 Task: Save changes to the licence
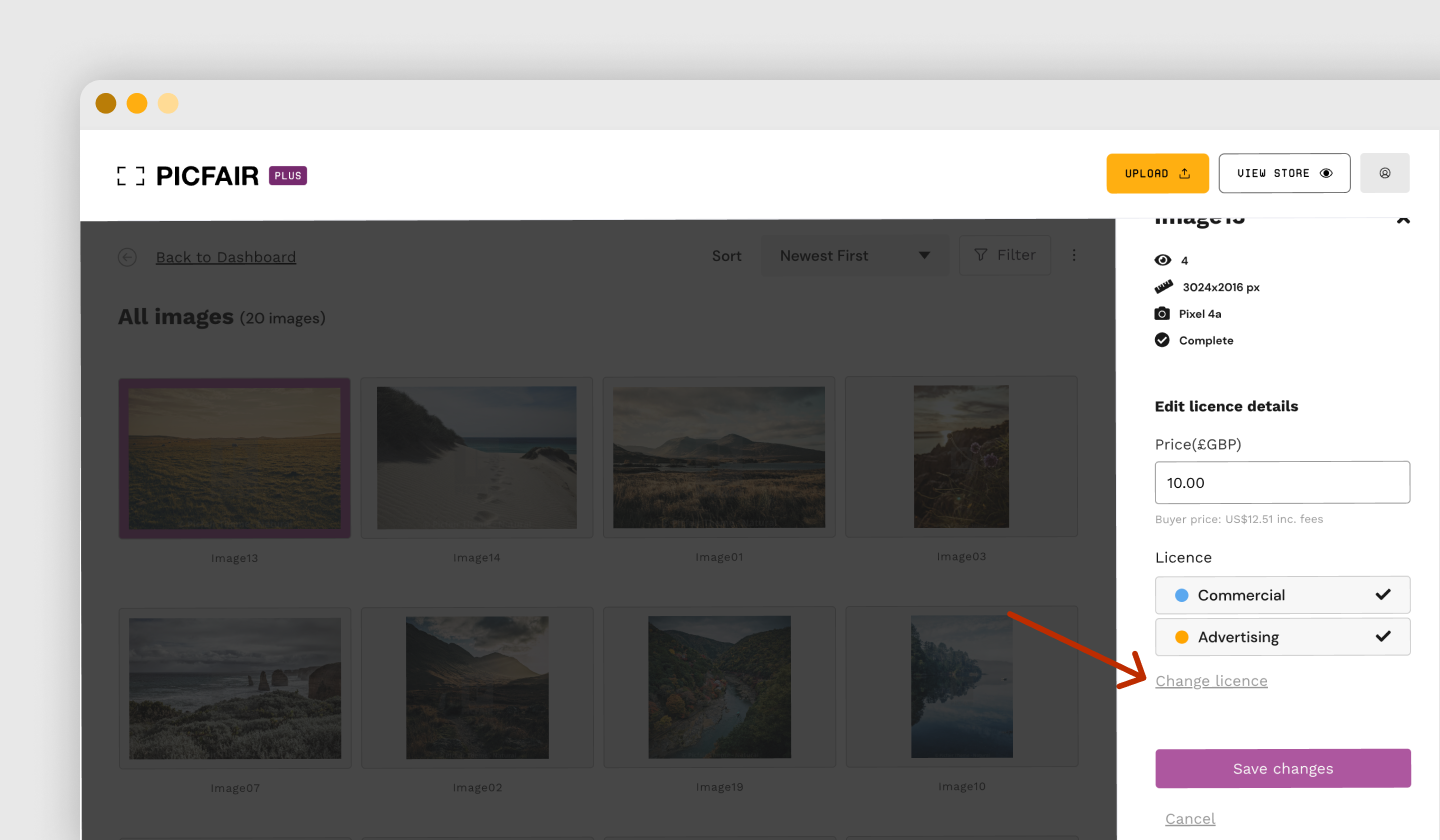point(1283,768)
